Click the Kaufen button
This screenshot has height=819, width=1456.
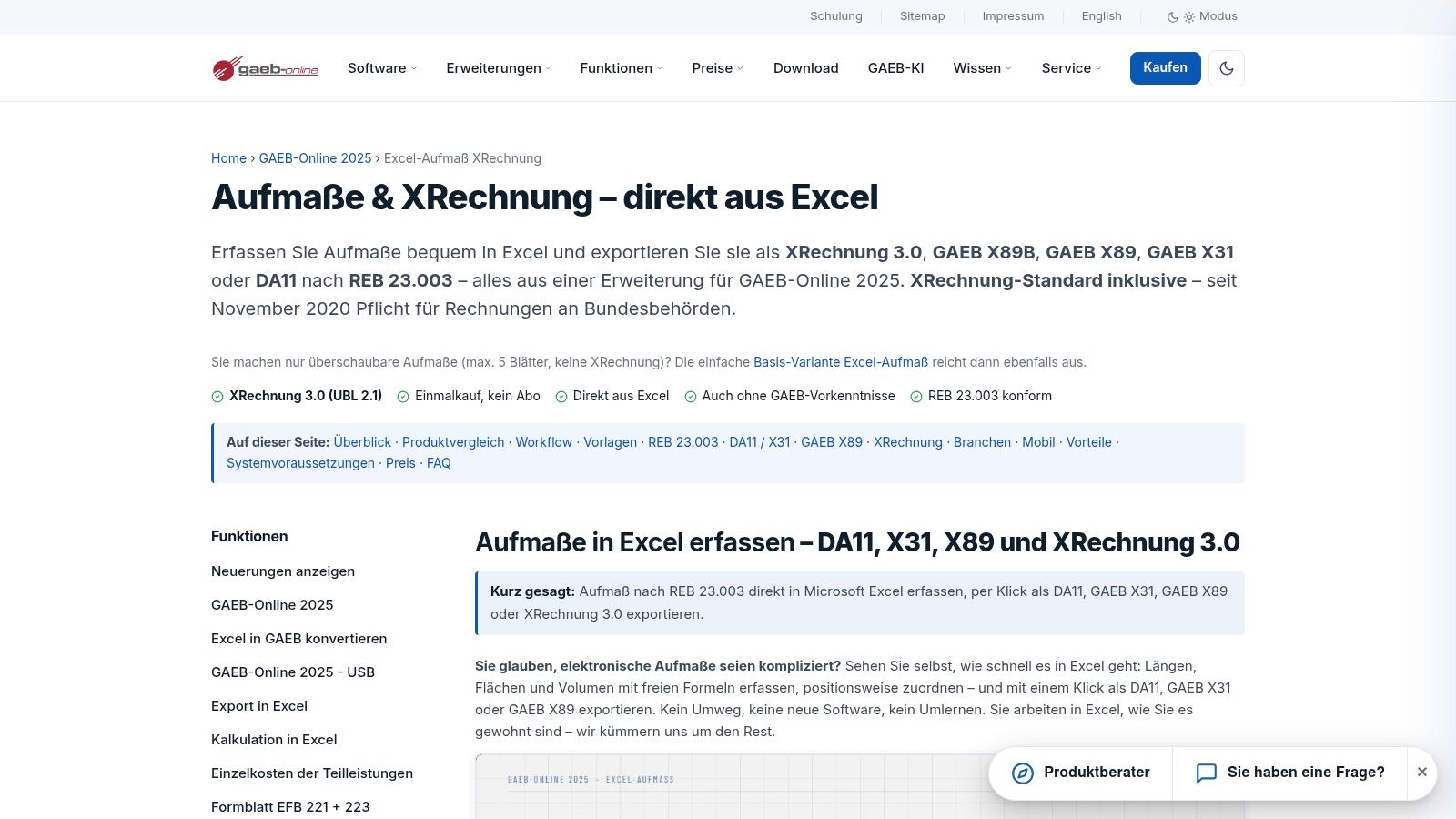pyautogui.click(x=1166, y=68)
